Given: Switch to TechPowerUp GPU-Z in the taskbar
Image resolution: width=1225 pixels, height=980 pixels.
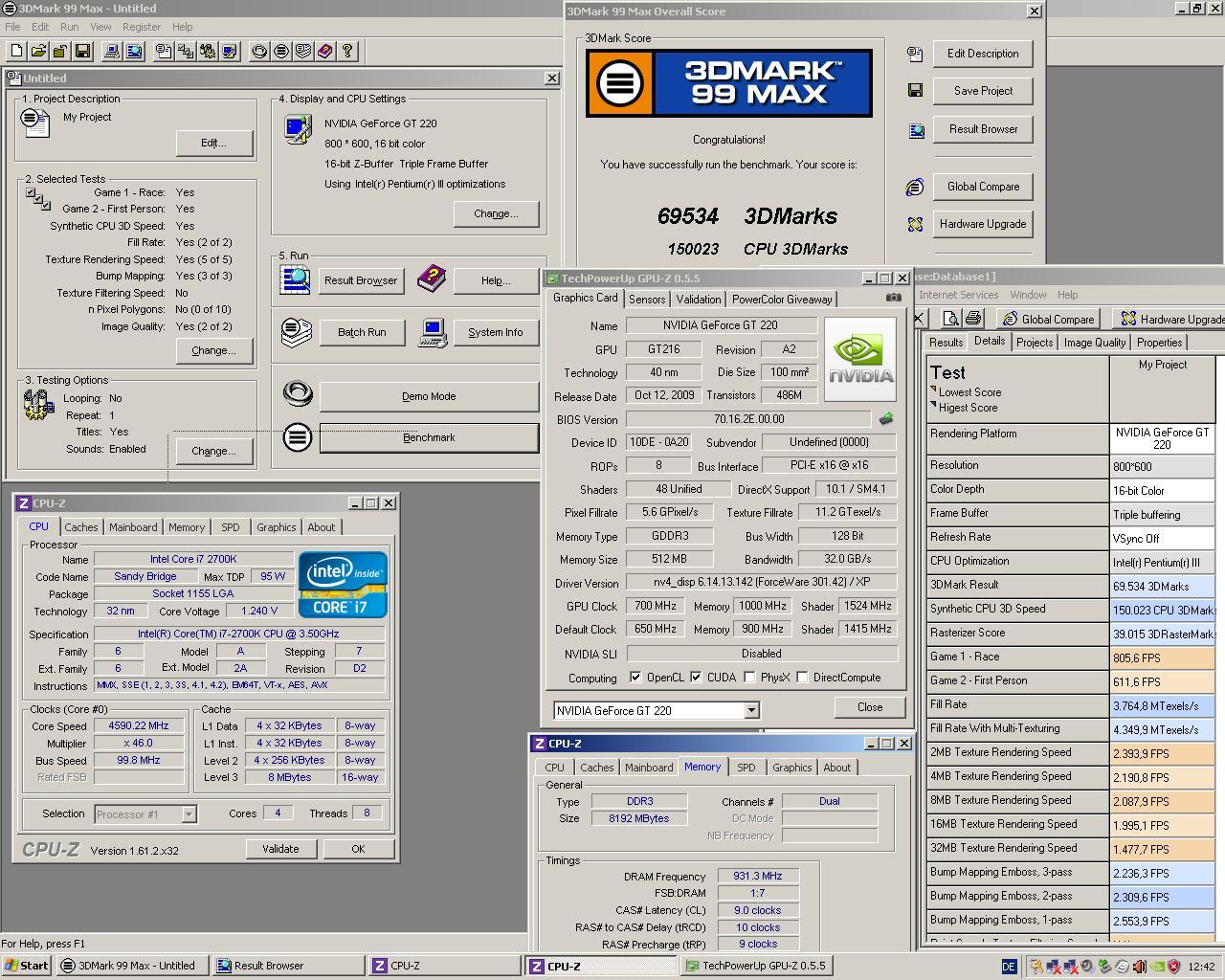Looking at the screenshot, I should tap(758, 966).
